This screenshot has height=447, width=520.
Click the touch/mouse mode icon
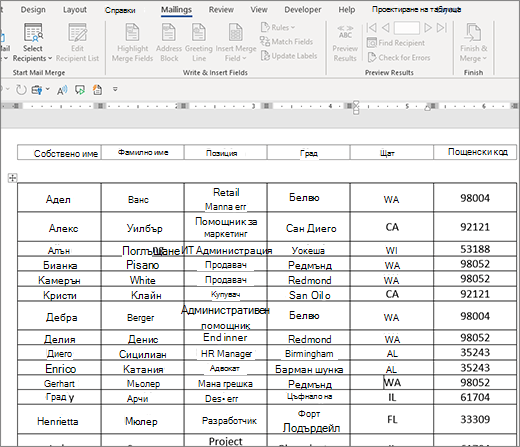[37, 90]
